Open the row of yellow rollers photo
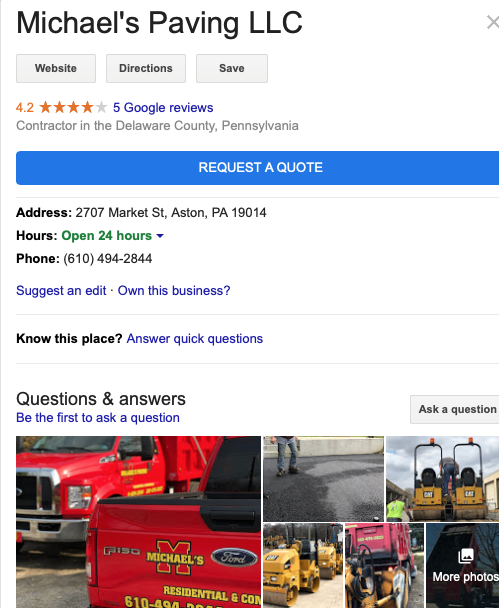The image size is (499, 608). pos(303,565)
